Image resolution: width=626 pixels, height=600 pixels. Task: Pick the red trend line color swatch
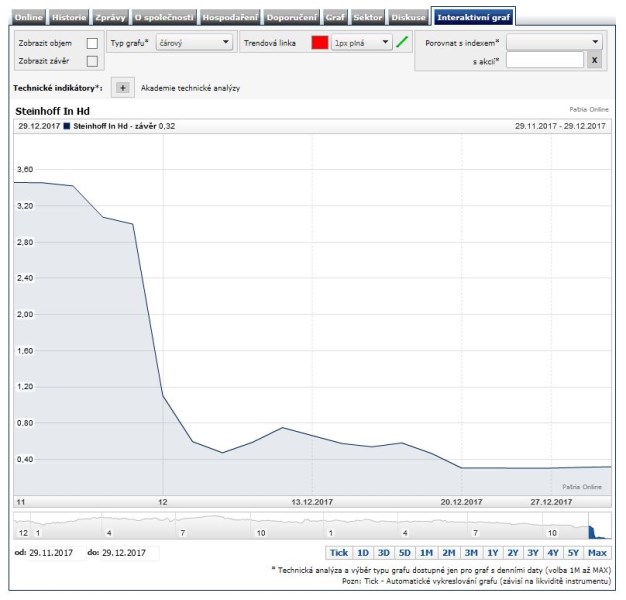coord(320,43)
